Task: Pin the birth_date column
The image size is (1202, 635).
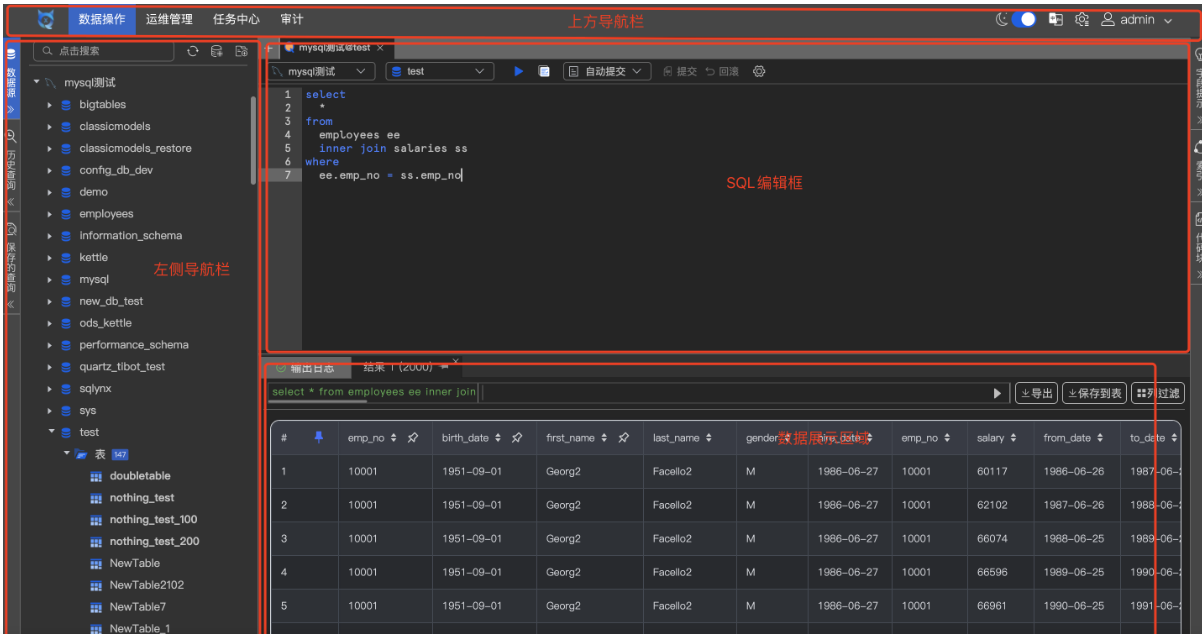Action: (x=517, y=438)
